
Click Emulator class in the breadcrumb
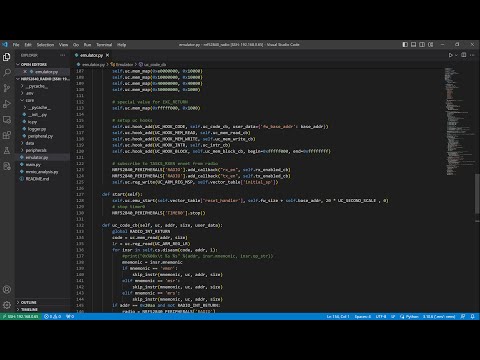click(x=124, y=65)
